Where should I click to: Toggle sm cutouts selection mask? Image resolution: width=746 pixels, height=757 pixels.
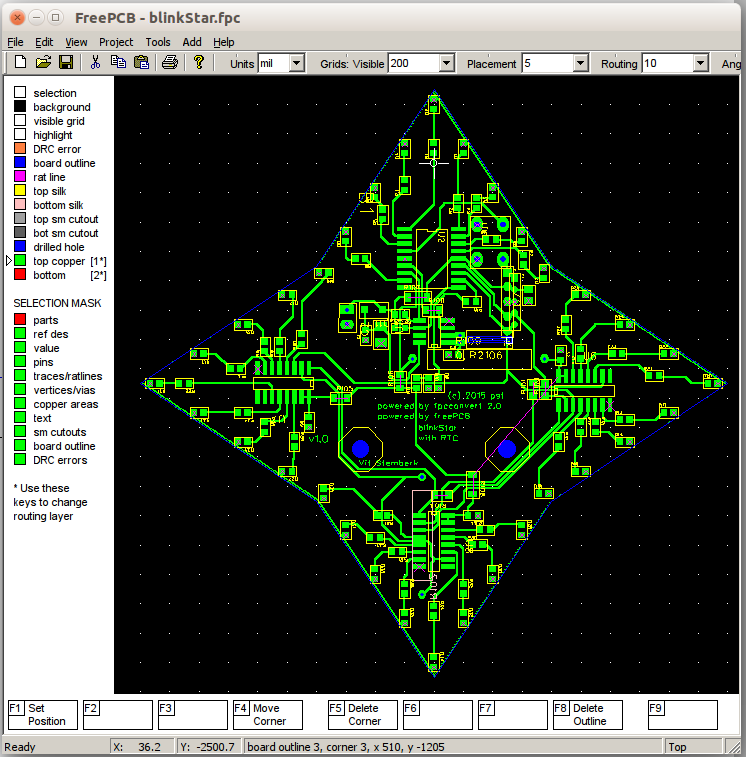(x=20, y=431)
